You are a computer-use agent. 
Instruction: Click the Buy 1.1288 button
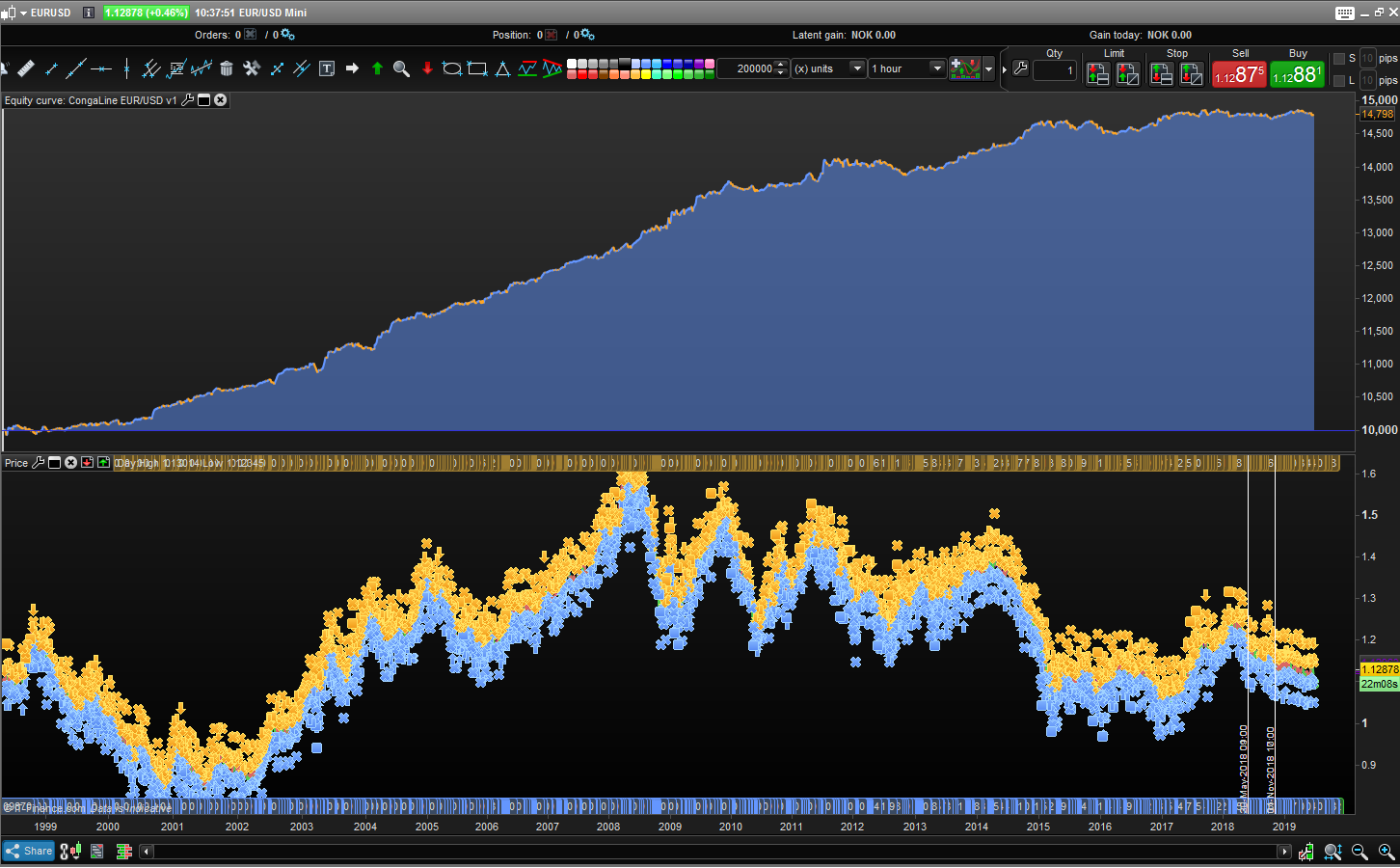tap(1297, 74)
